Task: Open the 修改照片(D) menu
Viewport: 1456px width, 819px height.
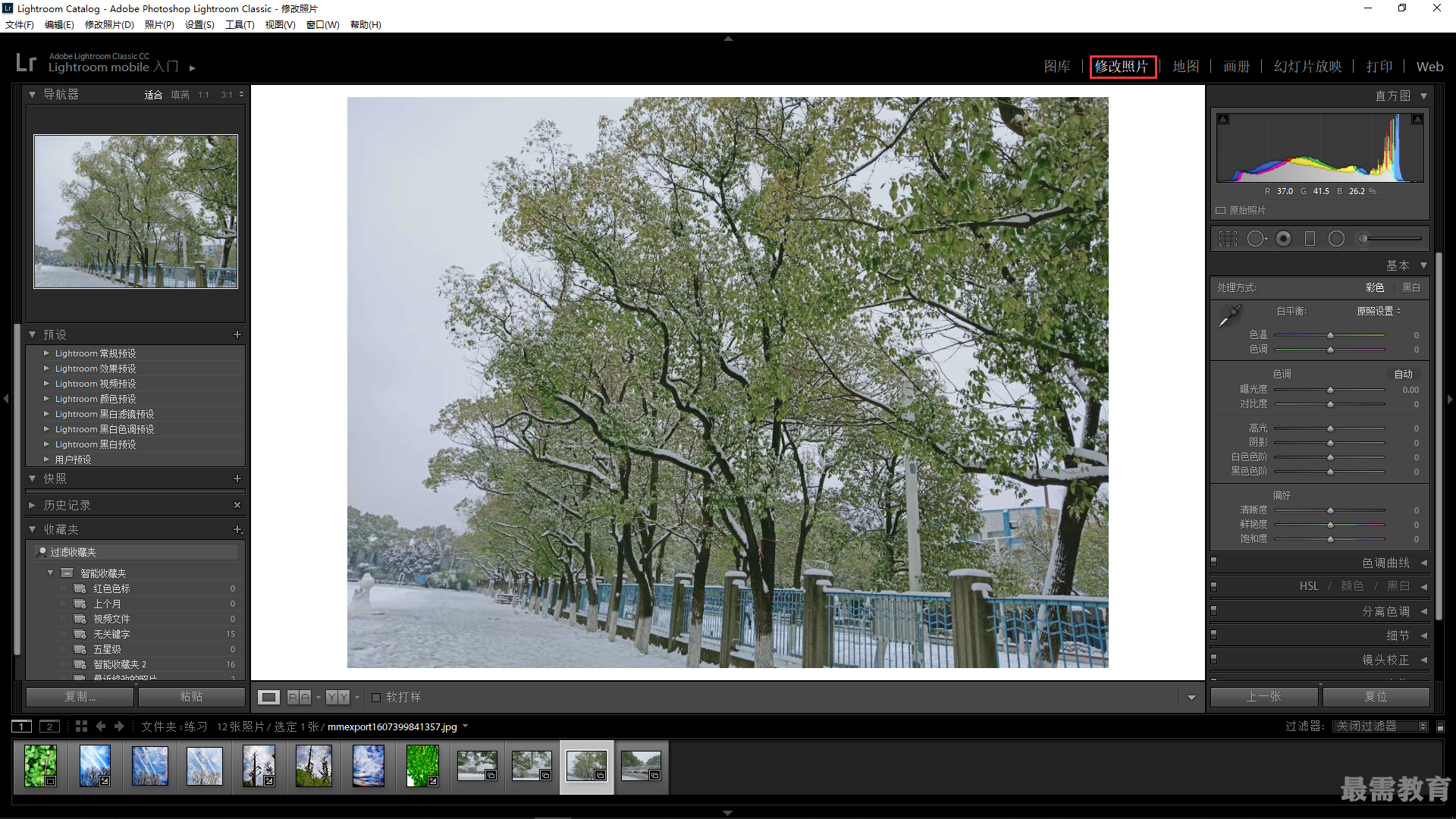Action: [x=109, y=24]
